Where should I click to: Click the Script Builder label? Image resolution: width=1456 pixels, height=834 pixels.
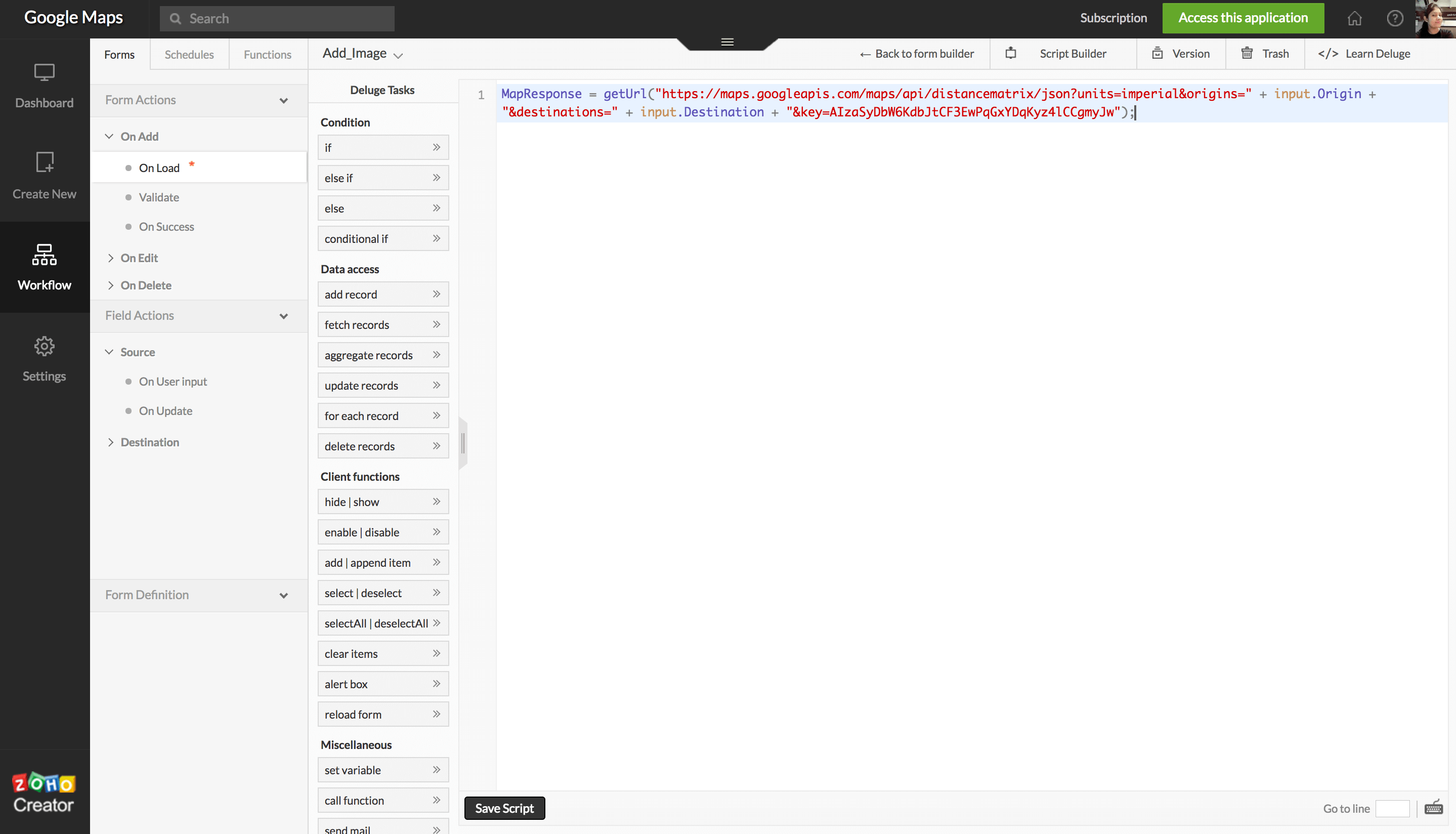point(1073,53)
